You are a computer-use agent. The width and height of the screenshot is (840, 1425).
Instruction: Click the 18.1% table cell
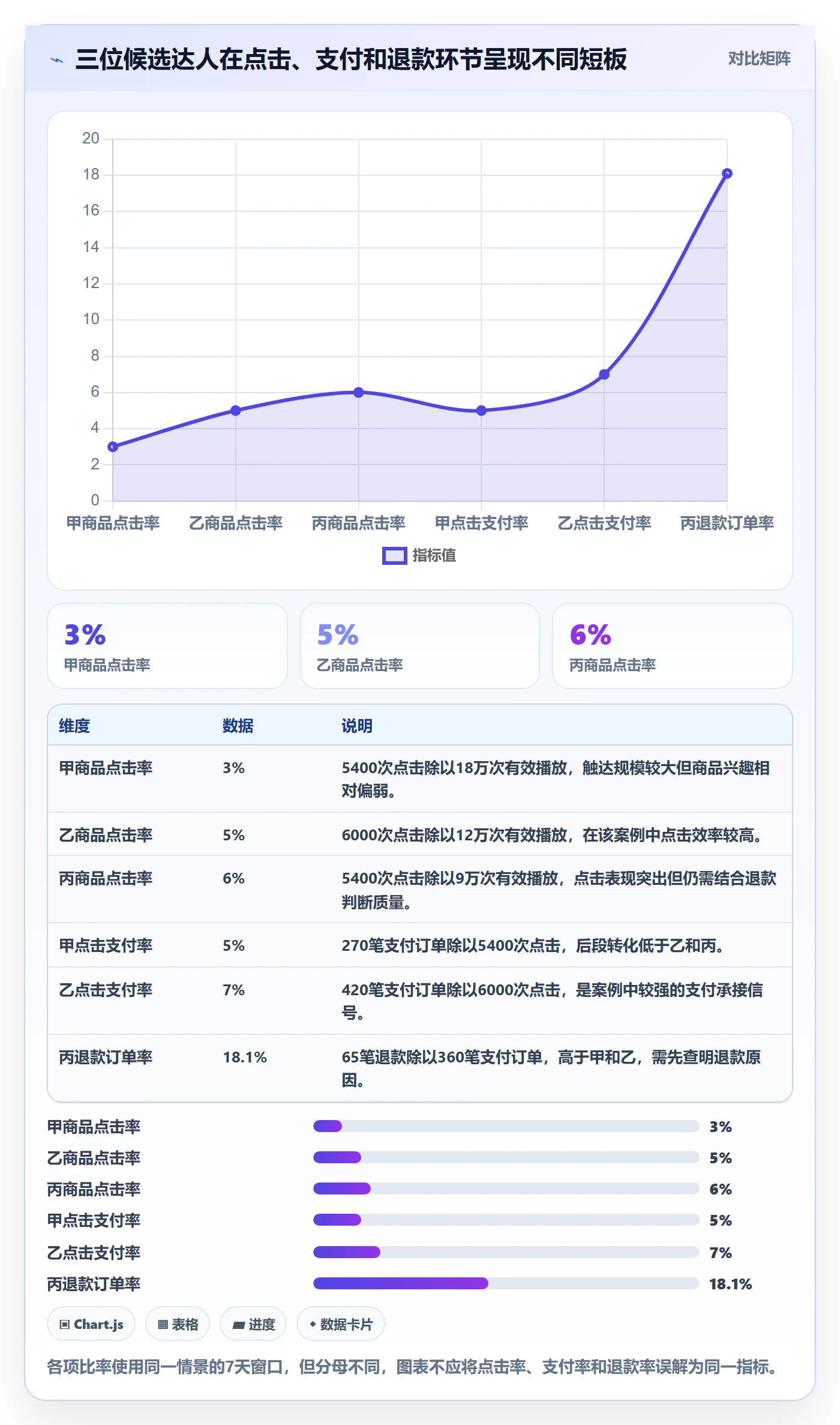(x=245, y=1058)
